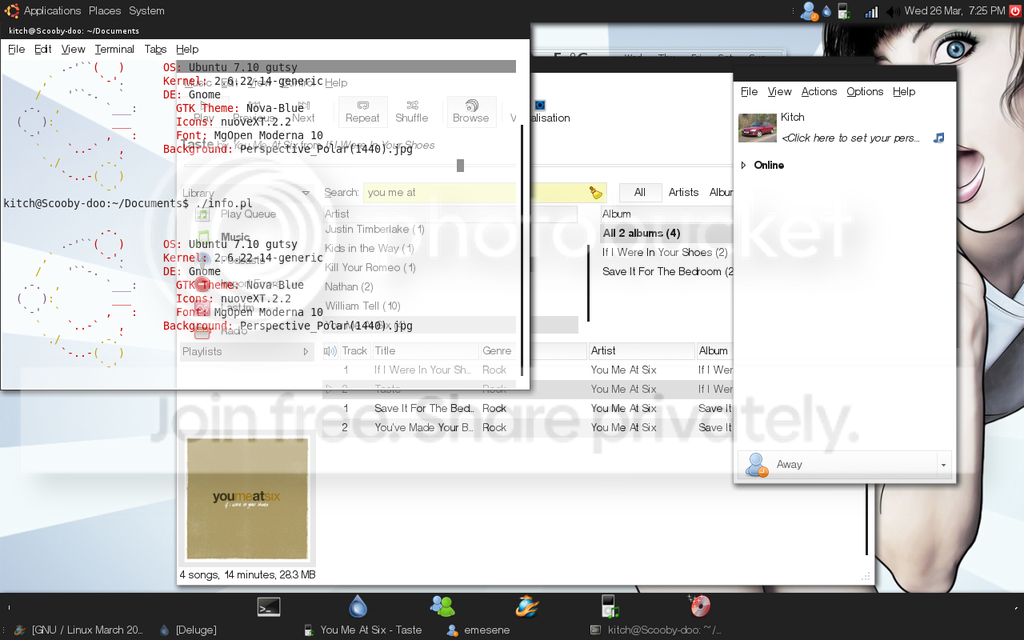This screenshot has width=1024, height=640.
Task: Open the System menu in top panel
Action: click(146, 10)
